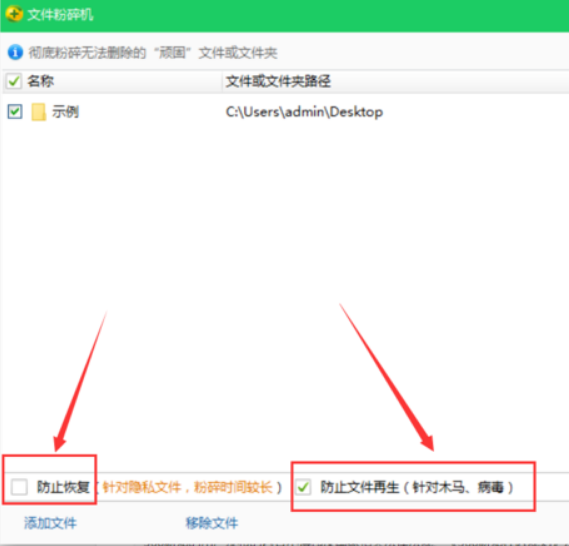This screenshot has width=569, height=546.
Task: Click the 360 logo icon in title bar
Action: click(x=14, y=15)
